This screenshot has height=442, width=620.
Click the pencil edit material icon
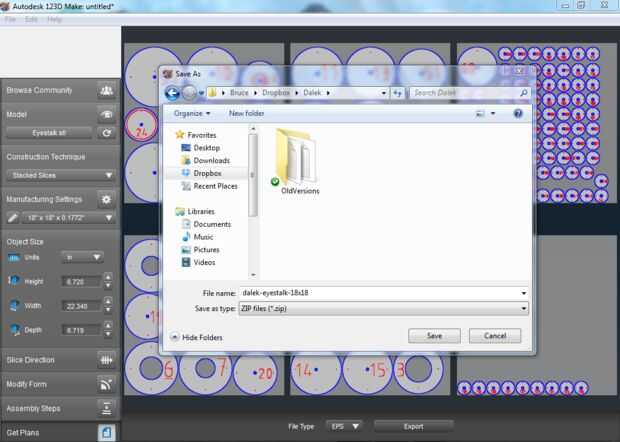tap(12, 218)
